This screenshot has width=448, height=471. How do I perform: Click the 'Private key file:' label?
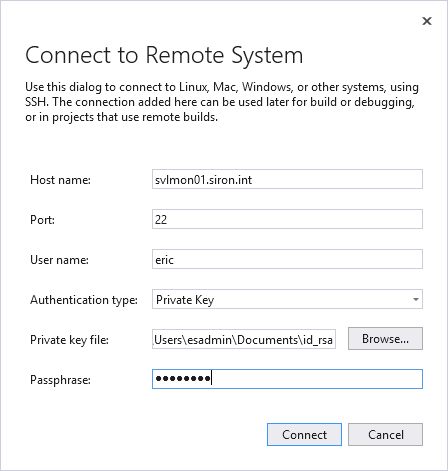69,340
